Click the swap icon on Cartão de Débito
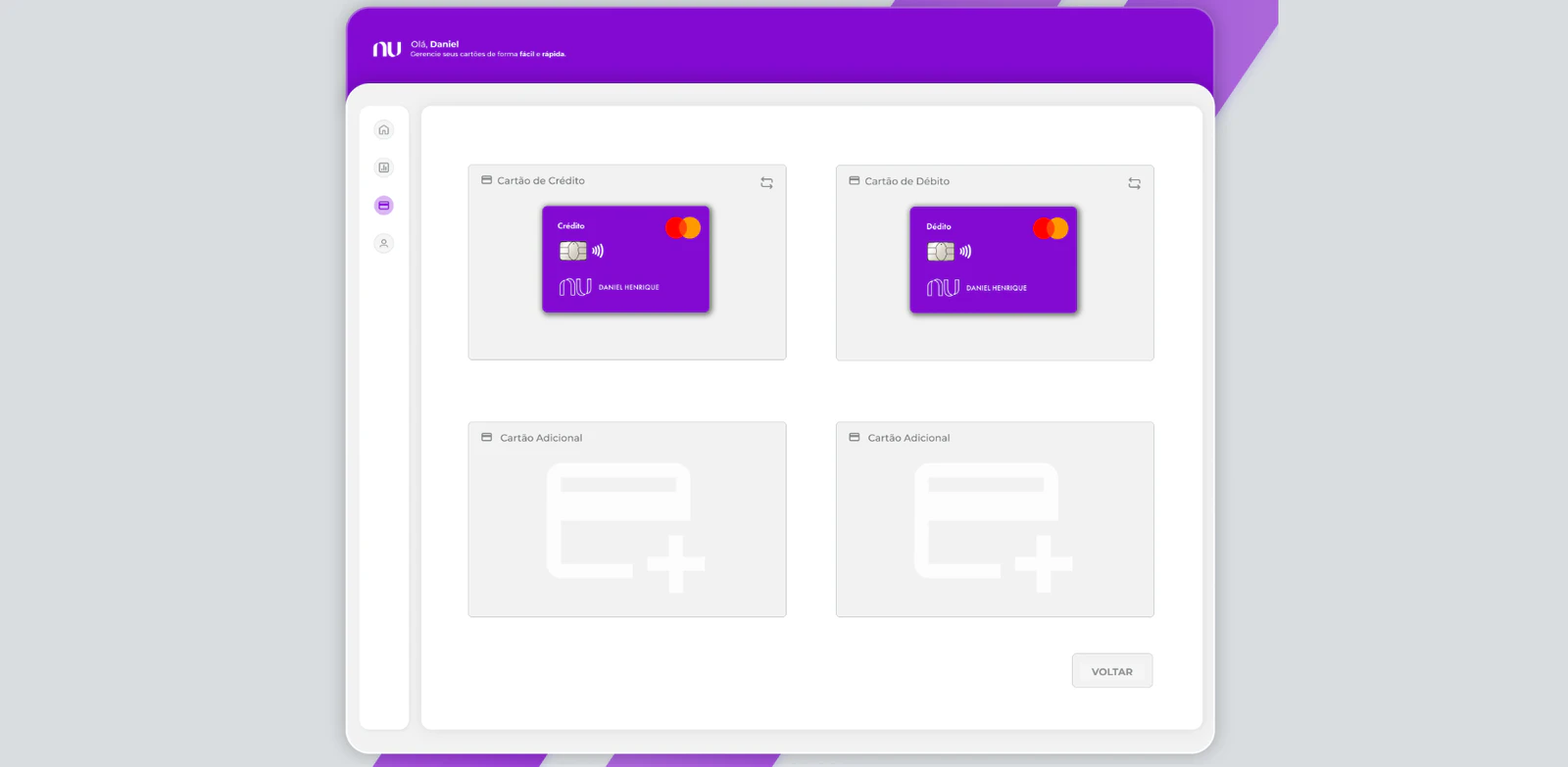This screenshot has width=1568, height=767. pyautogui.click(x=1134, y=183)
